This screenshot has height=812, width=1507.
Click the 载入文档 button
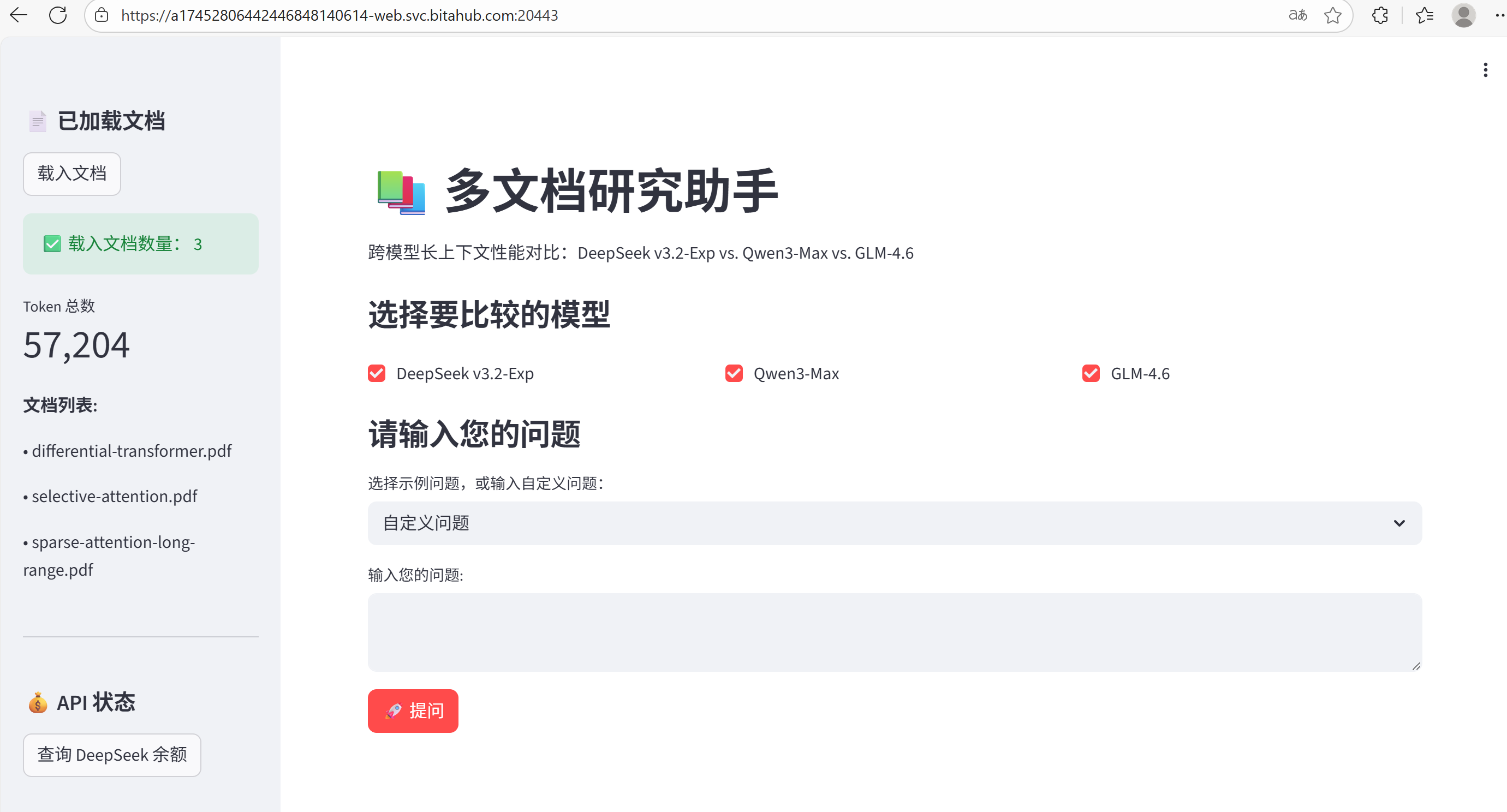[72, 174]
